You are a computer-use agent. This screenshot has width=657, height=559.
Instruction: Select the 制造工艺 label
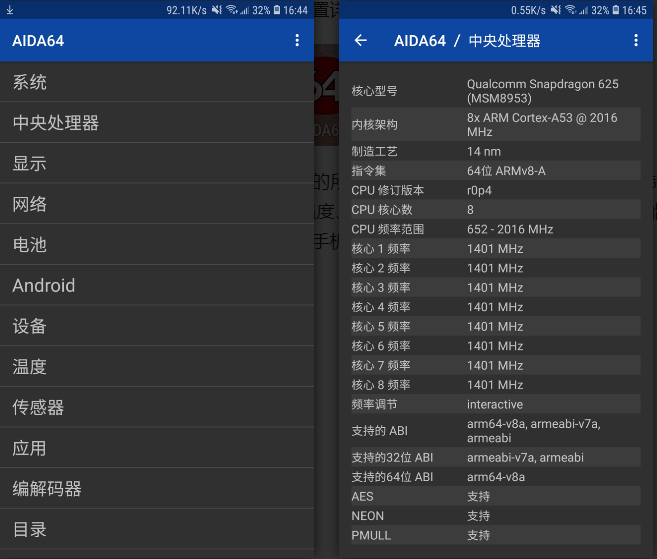[x=374, y=151]
